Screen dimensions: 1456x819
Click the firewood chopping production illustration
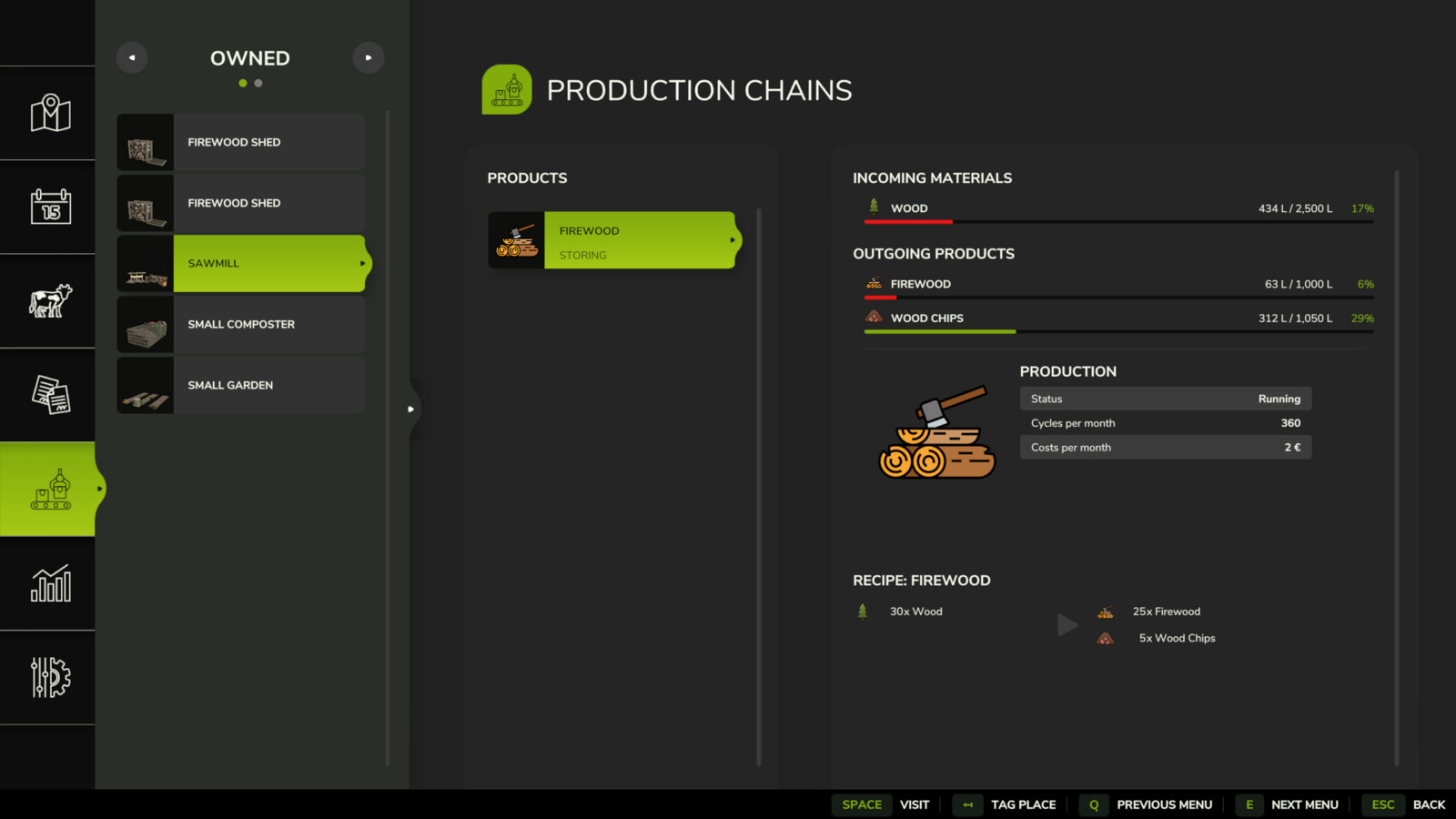935,430
